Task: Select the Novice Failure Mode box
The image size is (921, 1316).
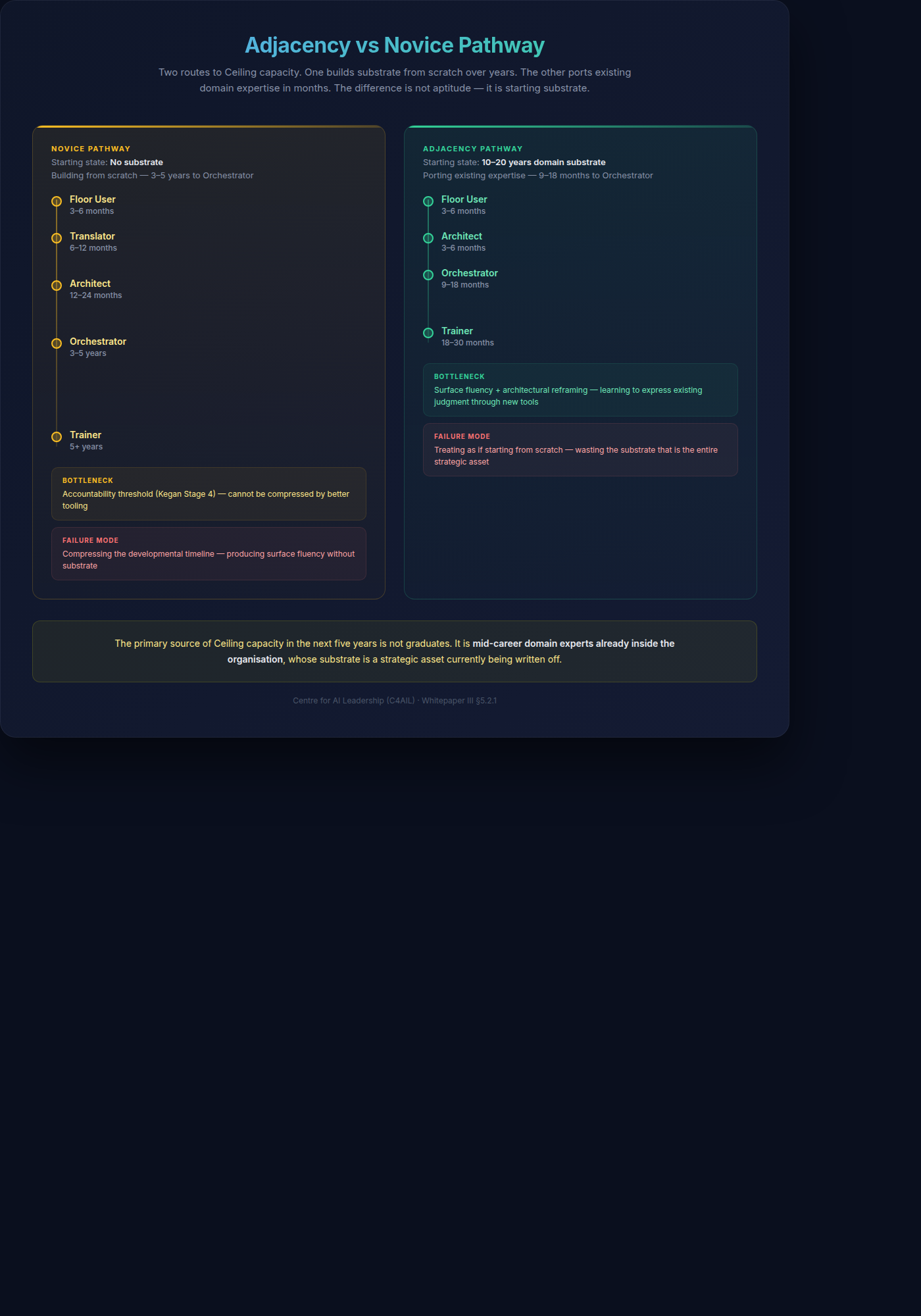Action: click(x=209, y=553)
